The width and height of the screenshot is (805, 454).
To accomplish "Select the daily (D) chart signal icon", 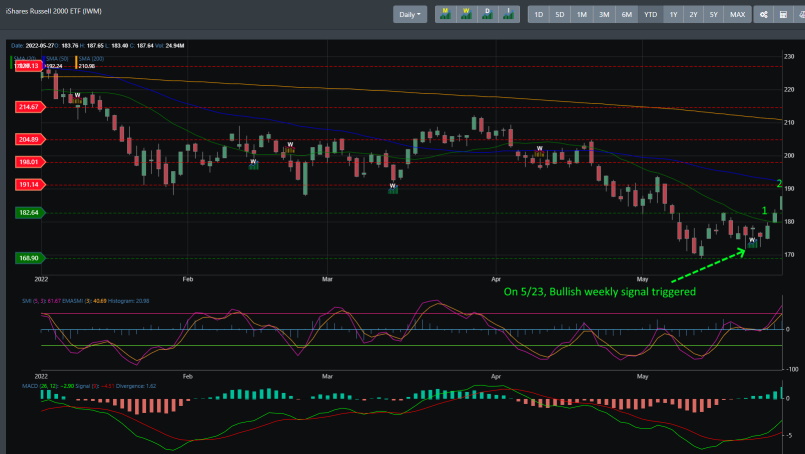I will [x=487, y=14].
